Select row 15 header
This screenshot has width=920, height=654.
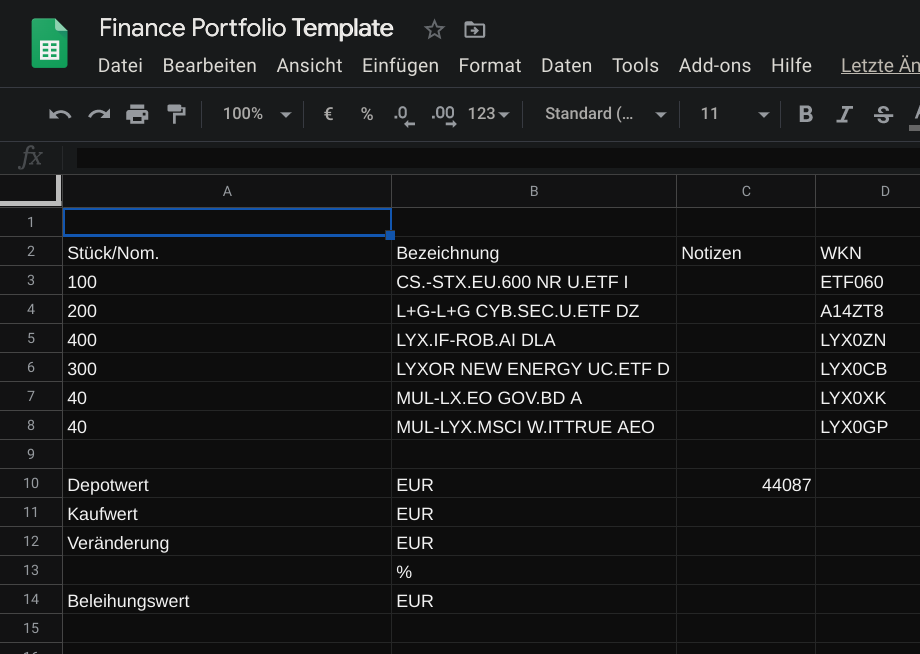[31, 628]
